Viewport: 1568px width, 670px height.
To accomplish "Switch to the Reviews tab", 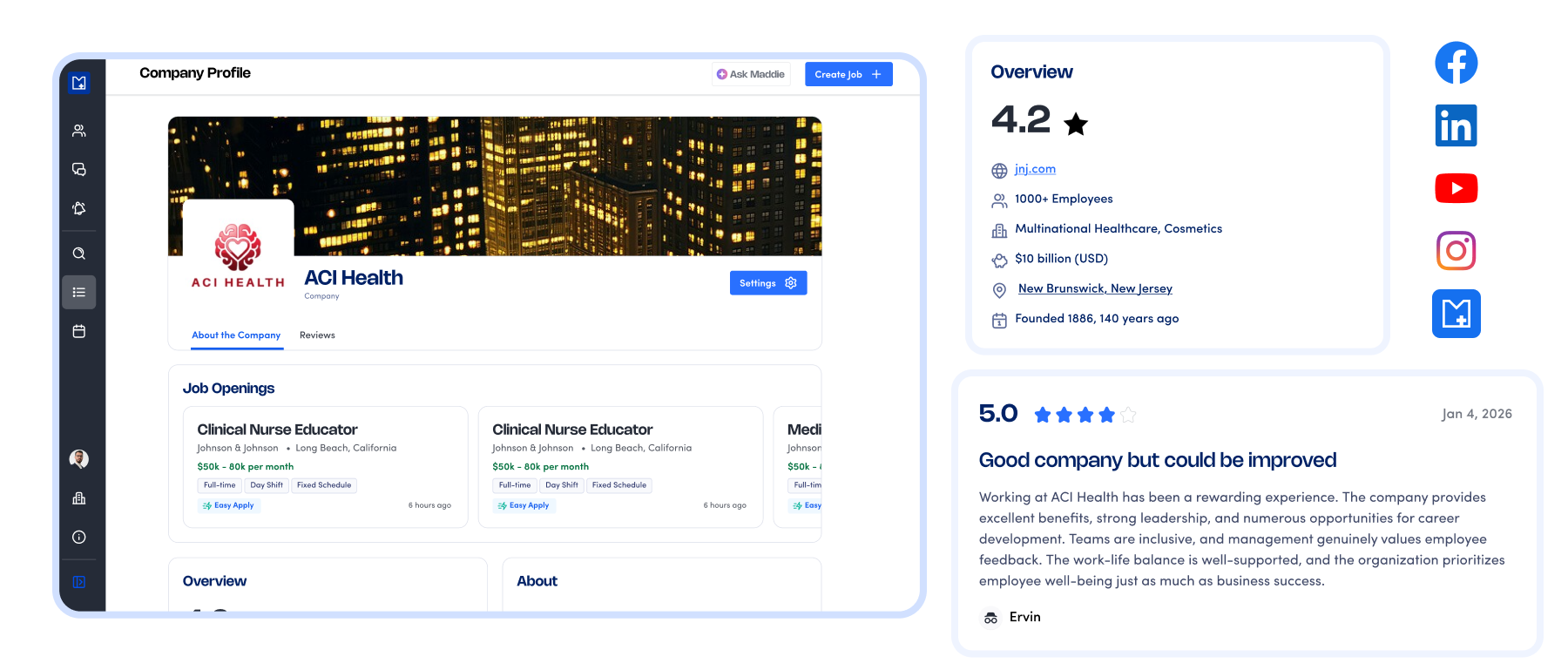I will (317, 335).
